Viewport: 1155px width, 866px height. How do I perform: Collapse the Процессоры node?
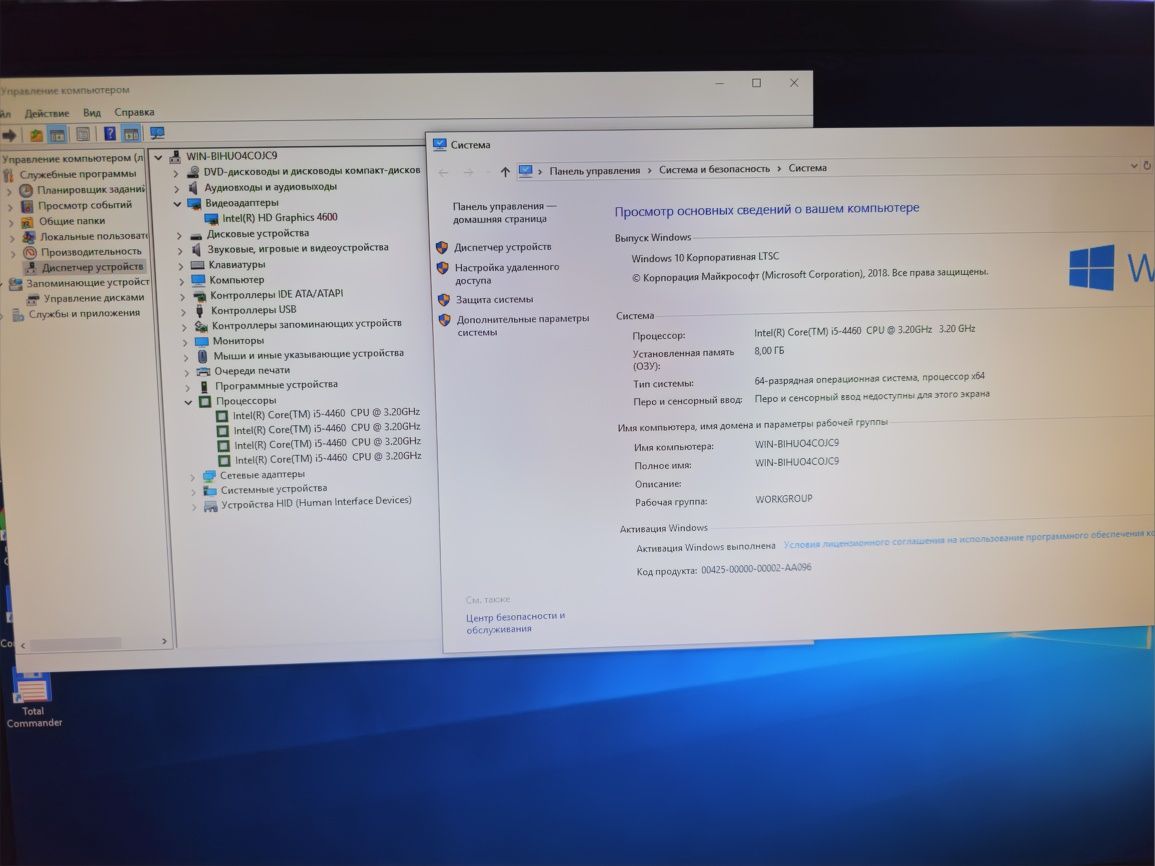coord(189,402)
